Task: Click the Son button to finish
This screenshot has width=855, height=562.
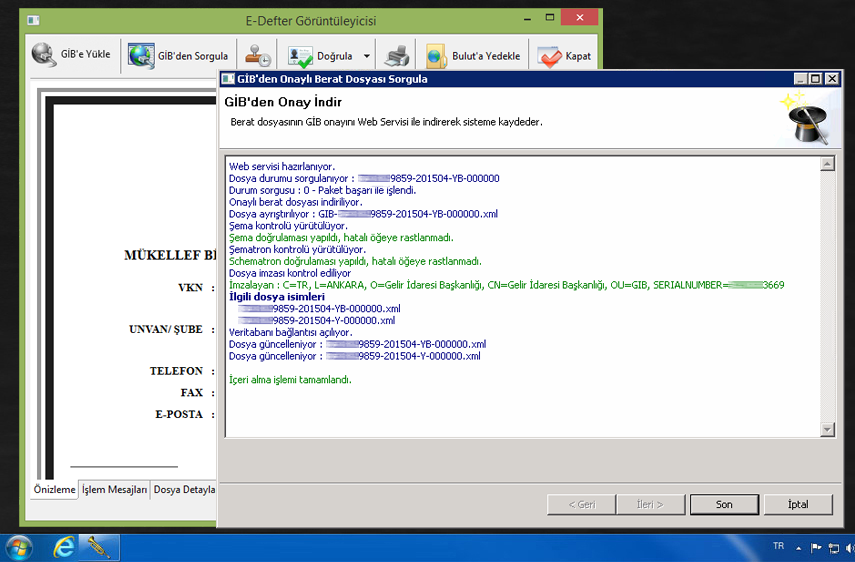Action: pyautogui.click(x=724, y=504)
